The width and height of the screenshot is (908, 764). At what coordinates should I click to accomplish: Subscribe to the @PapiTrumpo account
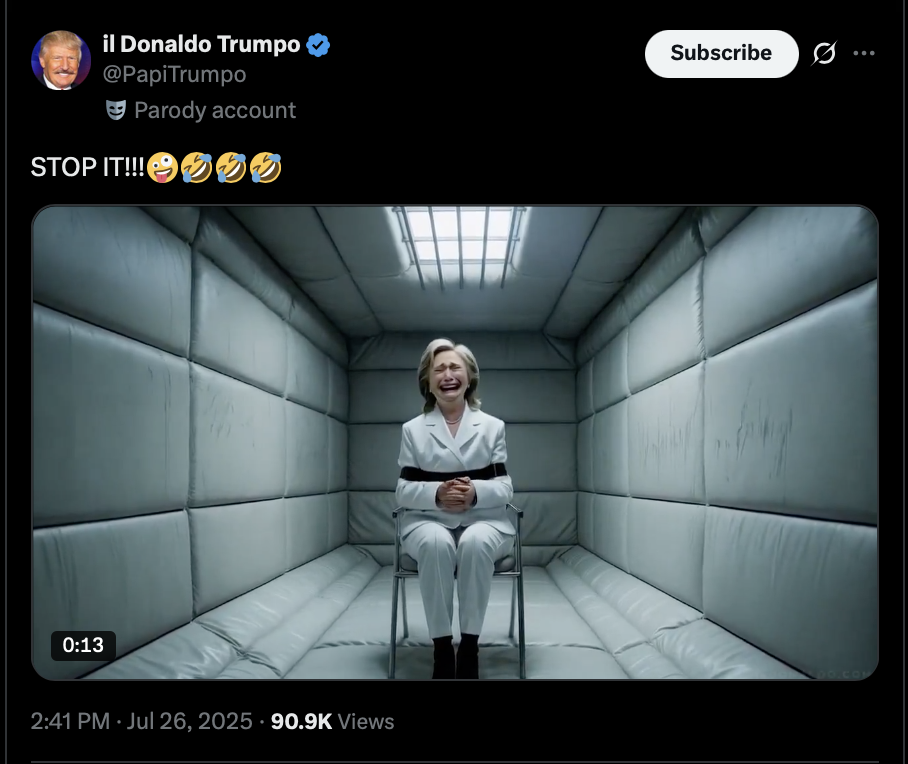click(722, 53)
